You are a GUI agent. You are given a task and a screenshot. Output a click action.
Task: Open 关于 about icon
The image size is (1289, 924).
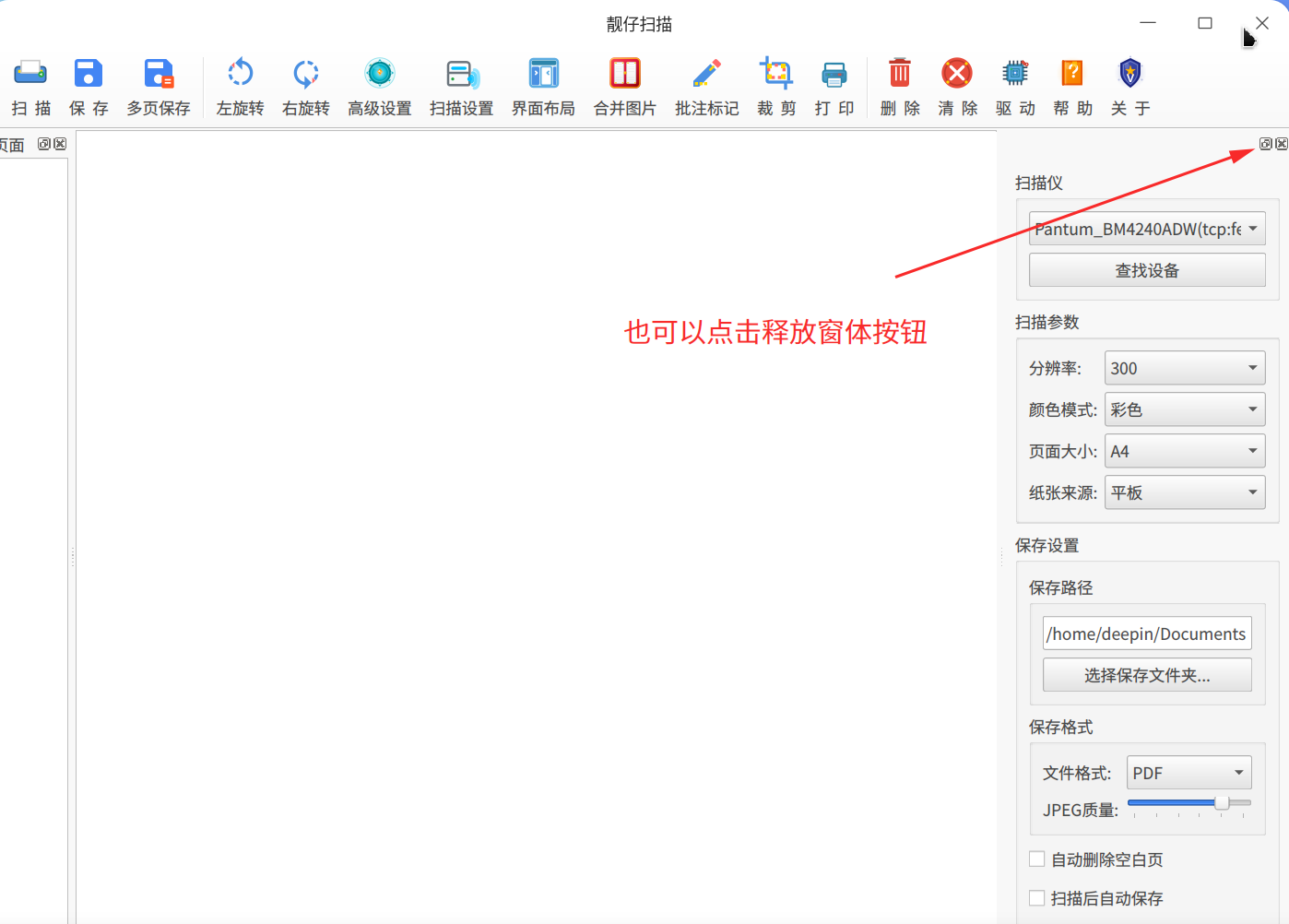point(1130,74)
